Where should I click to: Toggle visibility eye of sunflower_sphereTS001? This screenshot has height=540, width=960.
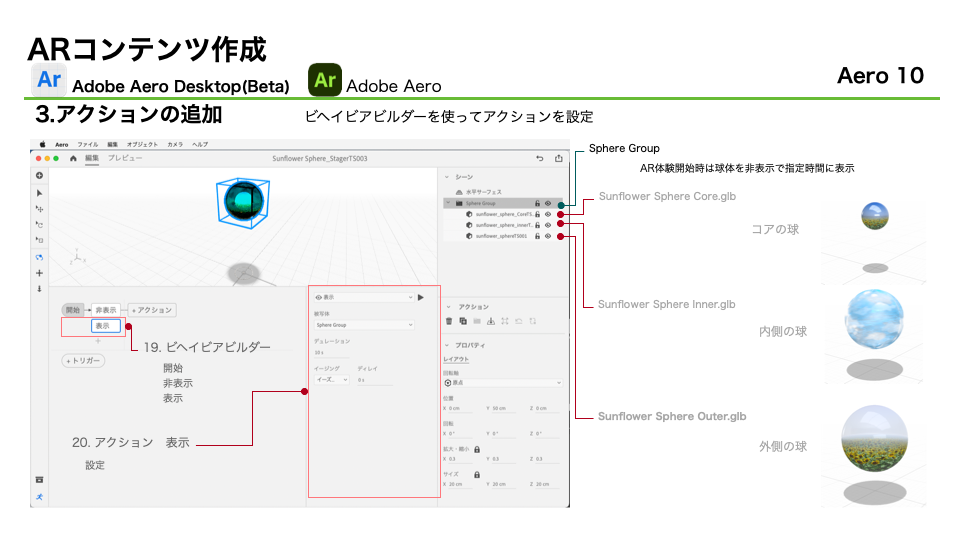click(548, 236)
